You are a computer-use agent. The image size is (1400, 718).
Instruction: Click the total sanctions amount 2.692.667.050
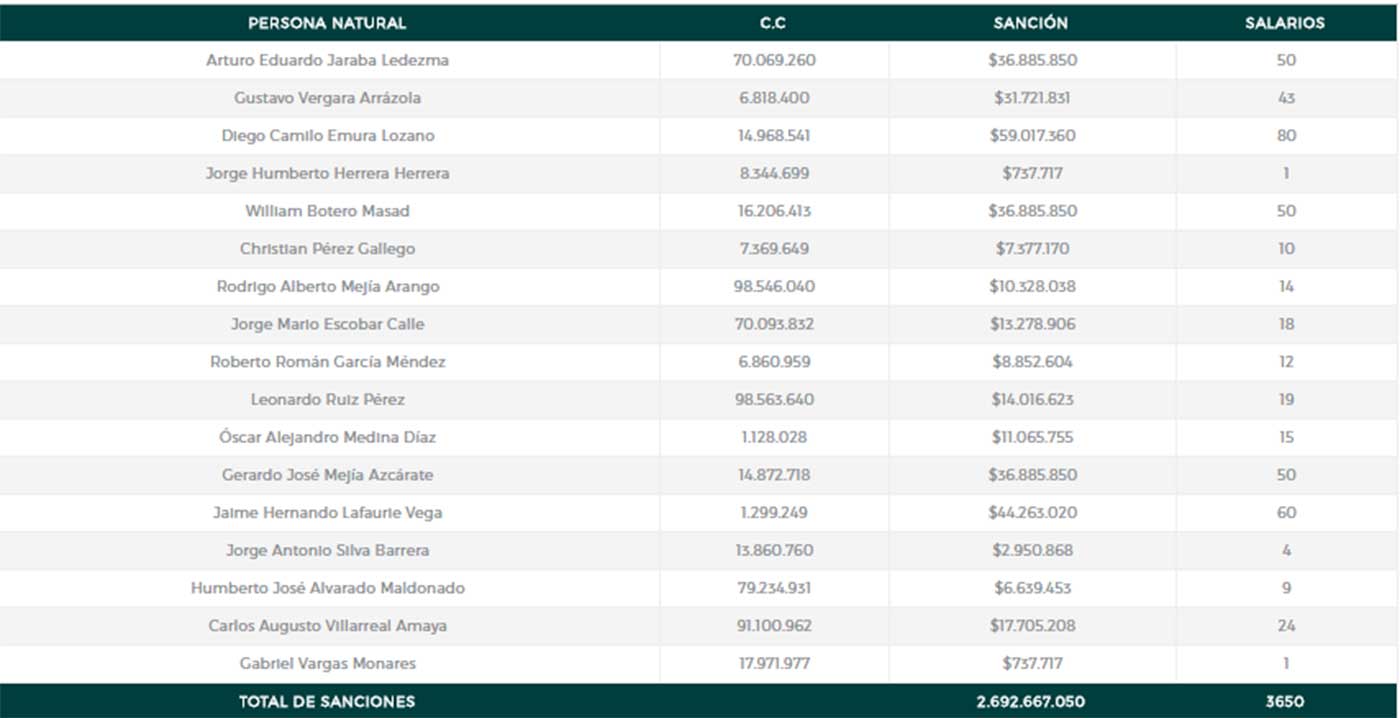click(1030, 702)
